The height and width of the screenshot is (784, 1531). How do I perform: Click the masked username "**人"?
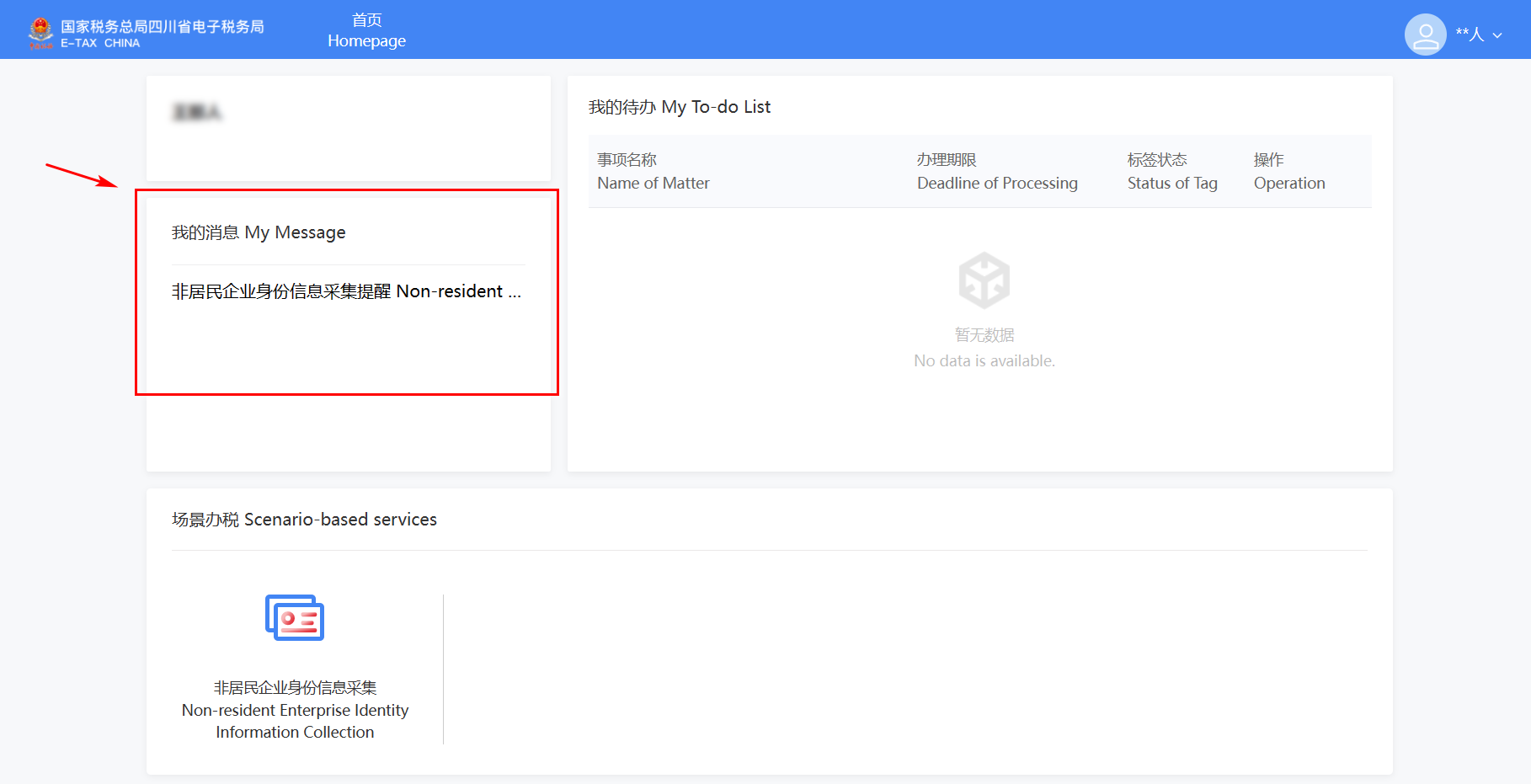(x=1470, y=35)
